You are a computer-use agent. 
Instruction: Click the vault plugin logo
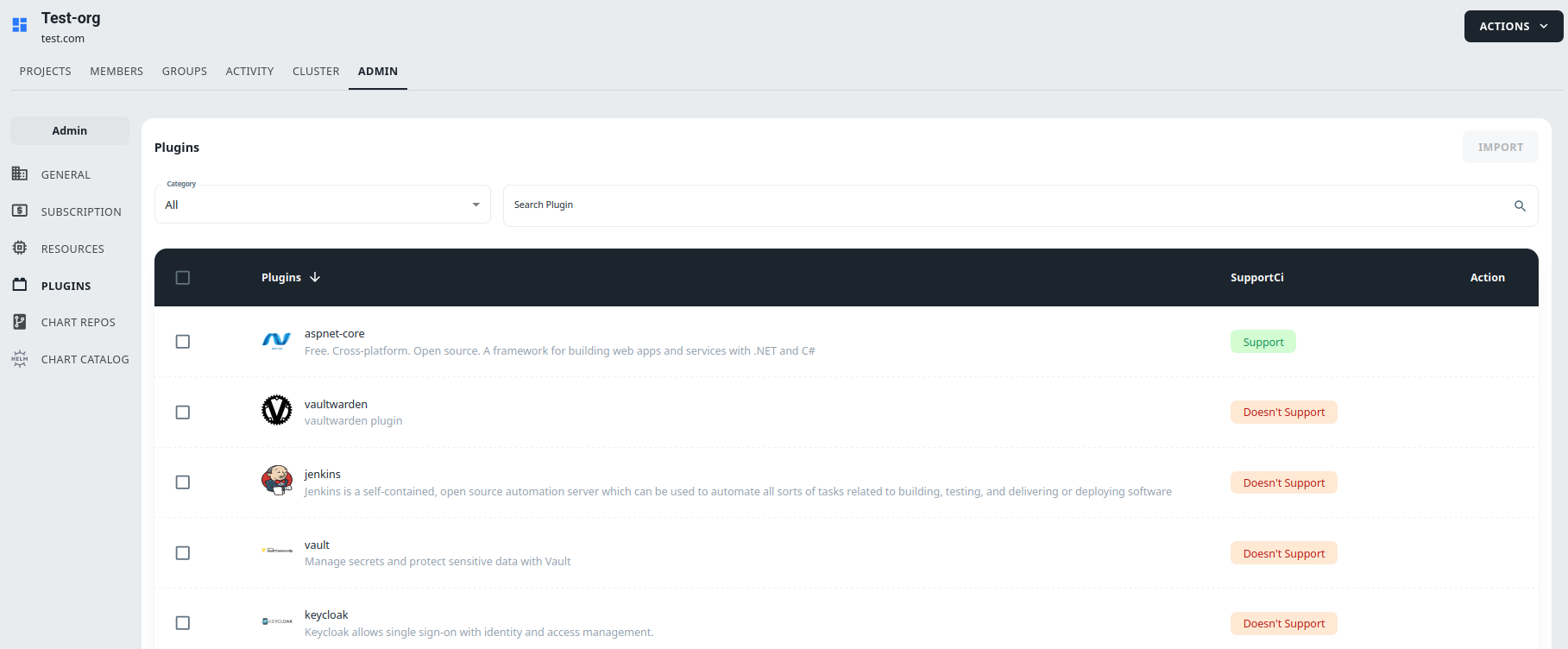tap(277, 551)
